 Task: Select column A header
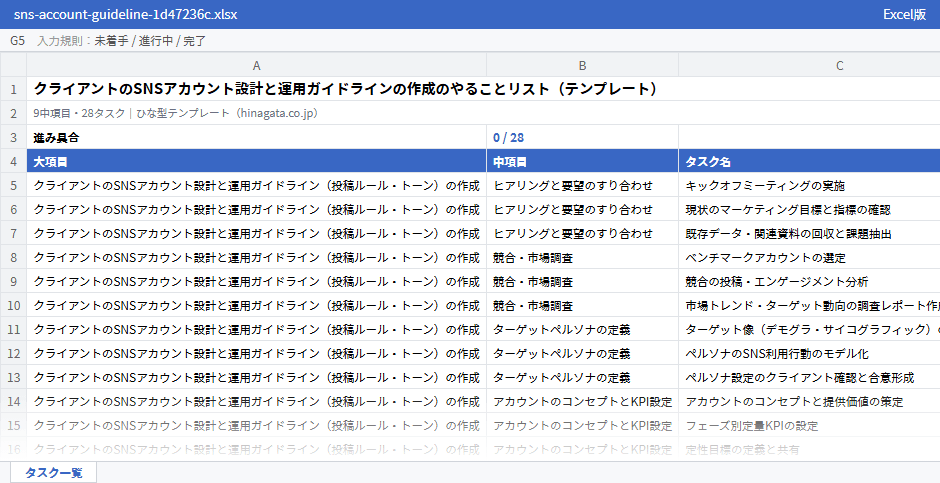point(257,65)
